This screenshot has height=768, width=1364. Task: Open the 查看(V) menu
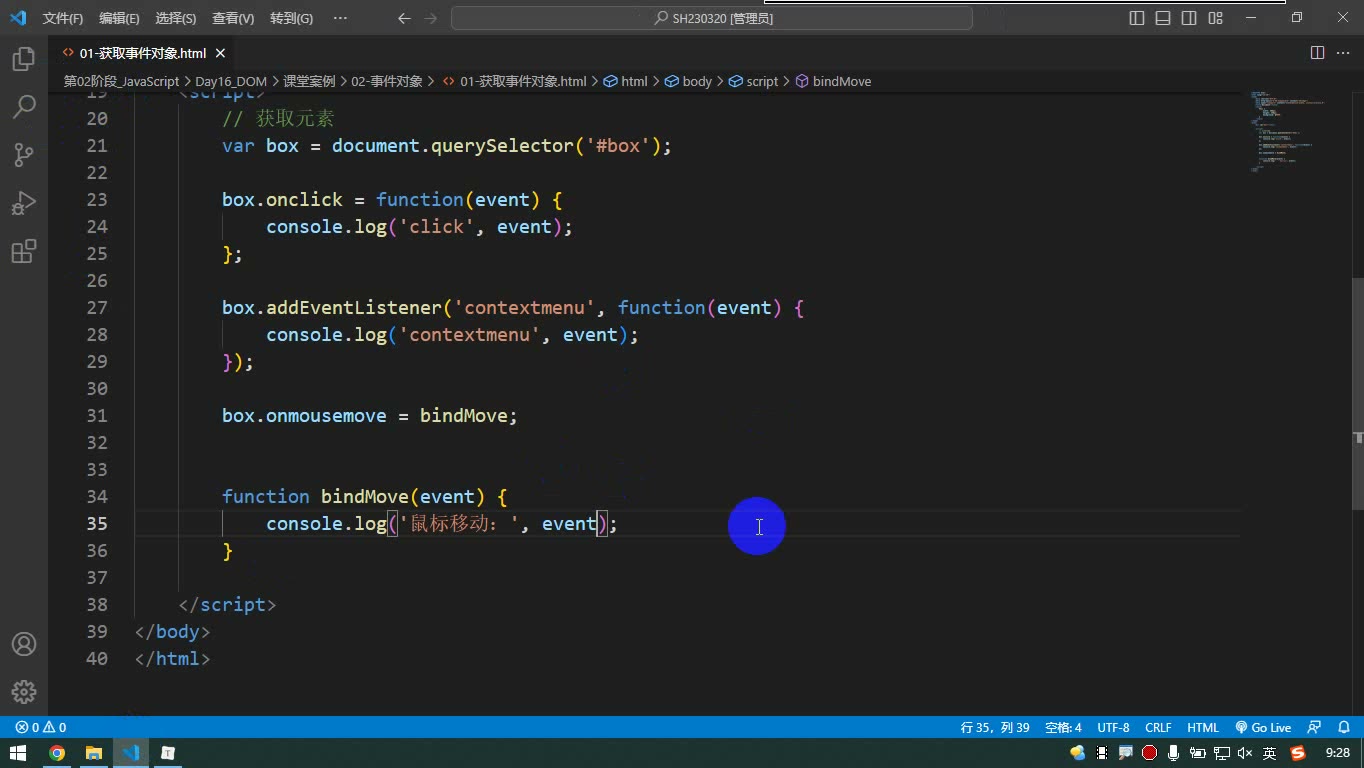point(233,18)
